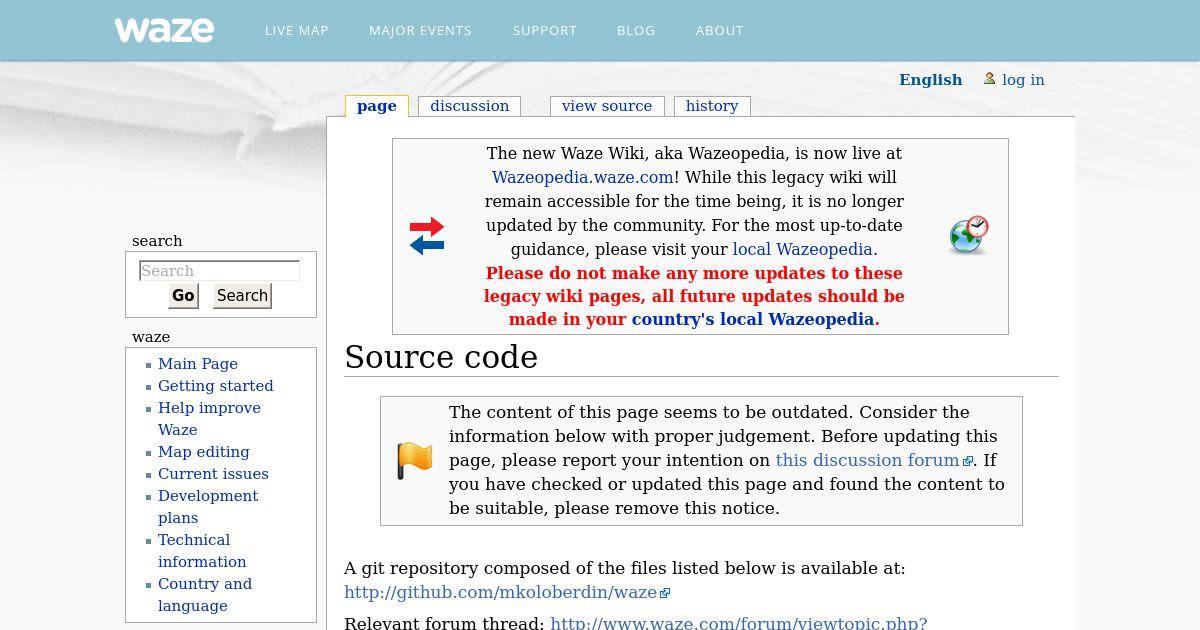Open the view source tab
The width and height of the screenshot is (1200, 630).
point(607,106)
